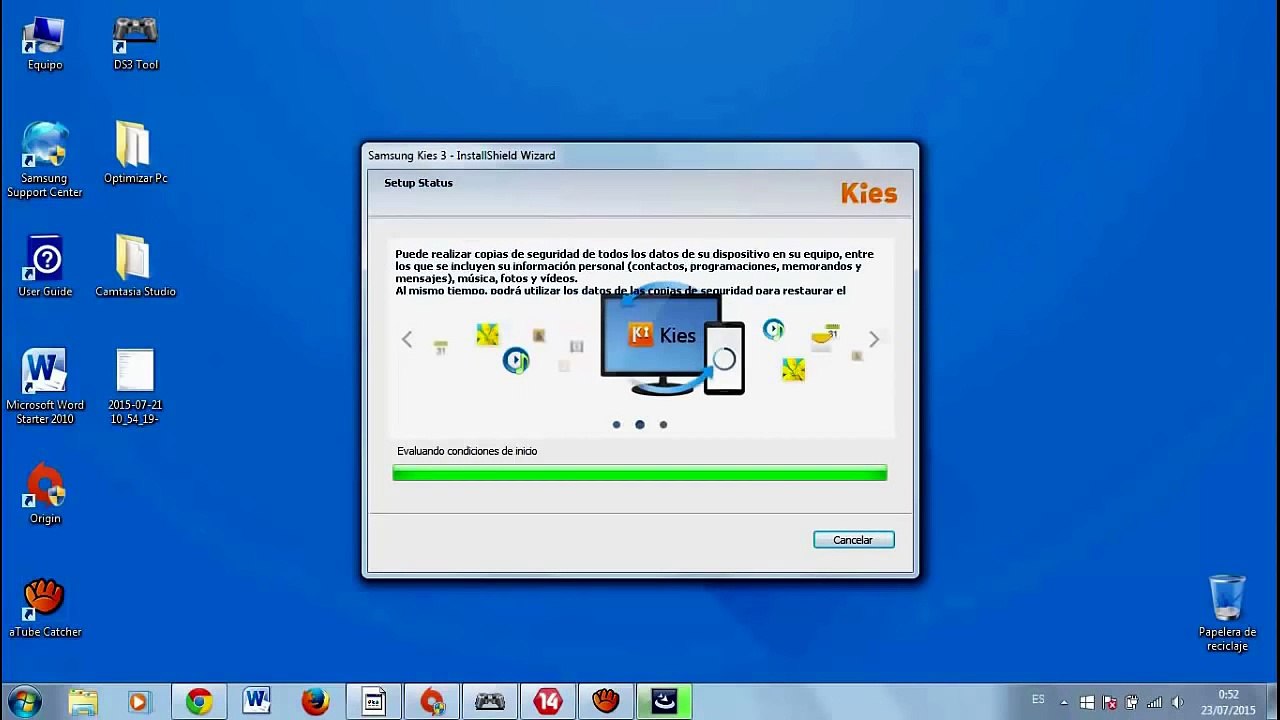Open Word from the taskbar
Viewport: 1280px width, 720px height.
[257, 702]
